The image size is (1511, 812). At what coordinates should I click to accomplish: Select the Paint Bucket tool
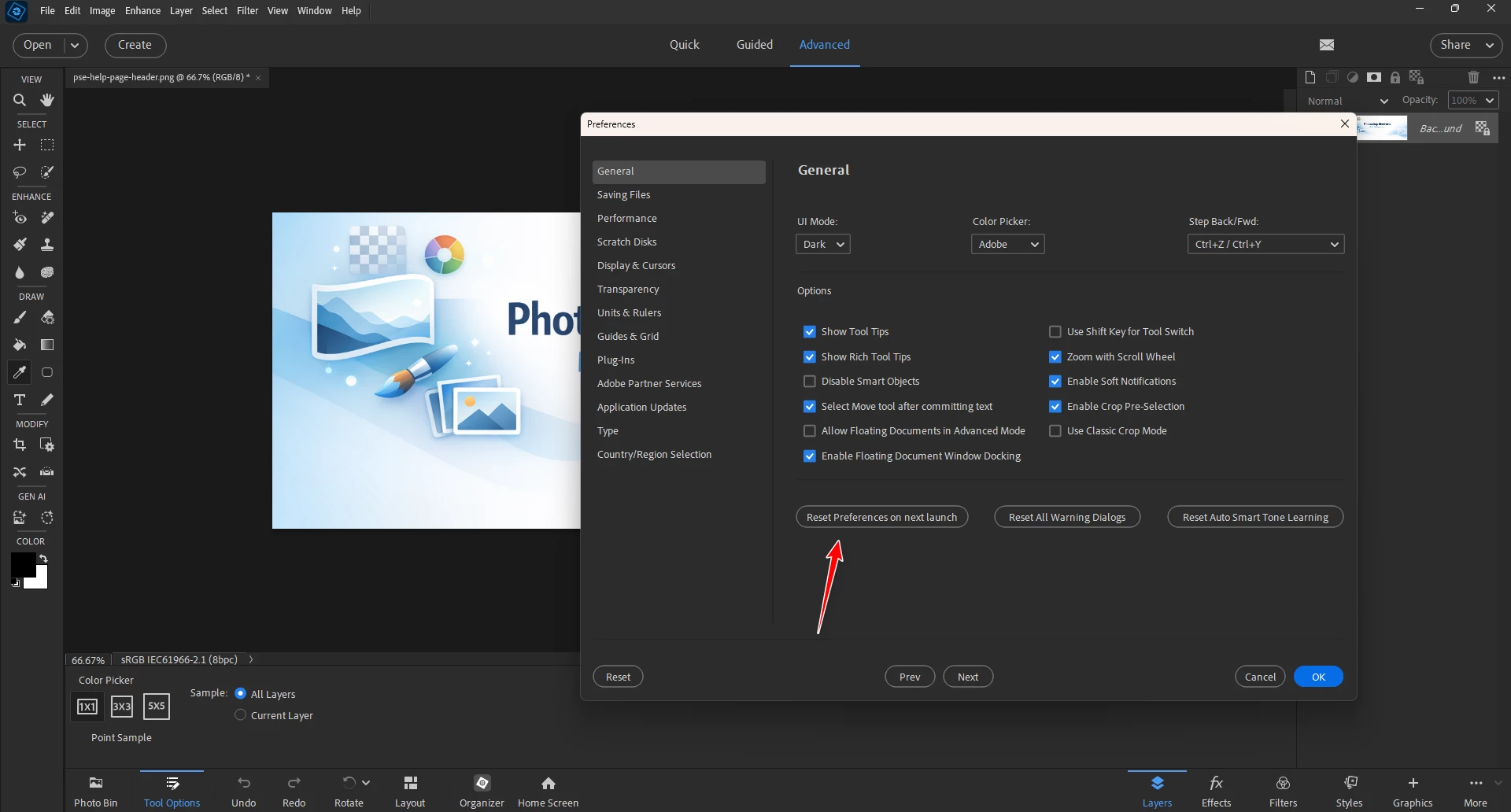20,345
